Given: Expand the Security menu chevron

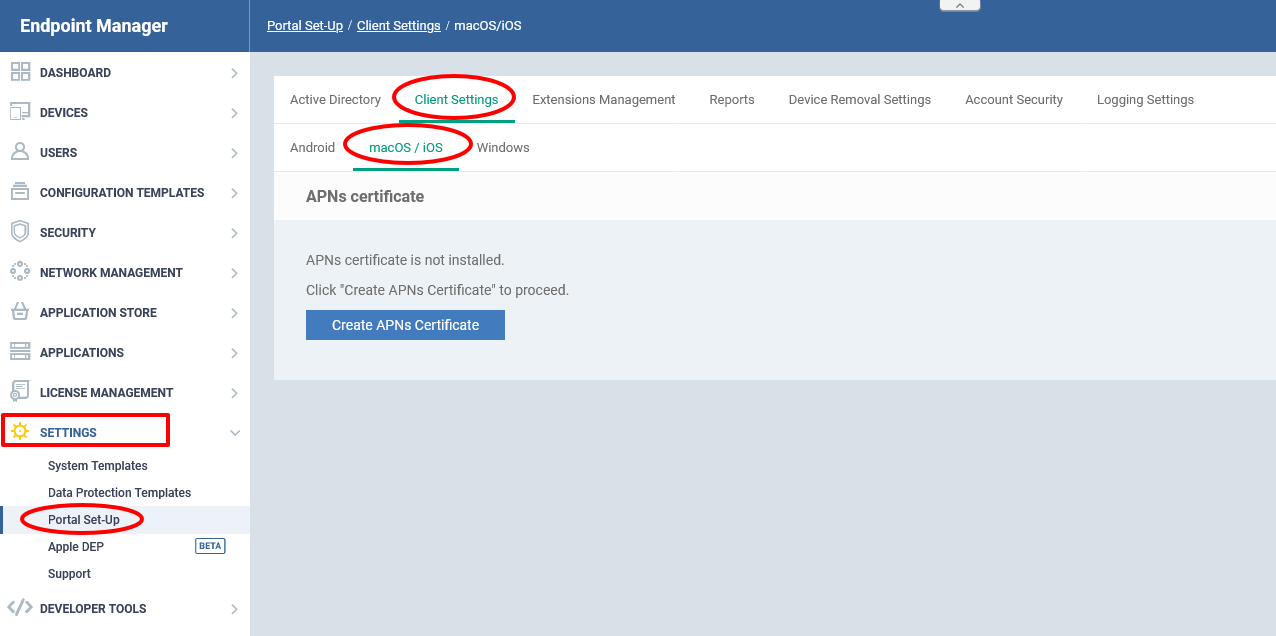Looking at the screenshot, I should (x=234, y=233).
